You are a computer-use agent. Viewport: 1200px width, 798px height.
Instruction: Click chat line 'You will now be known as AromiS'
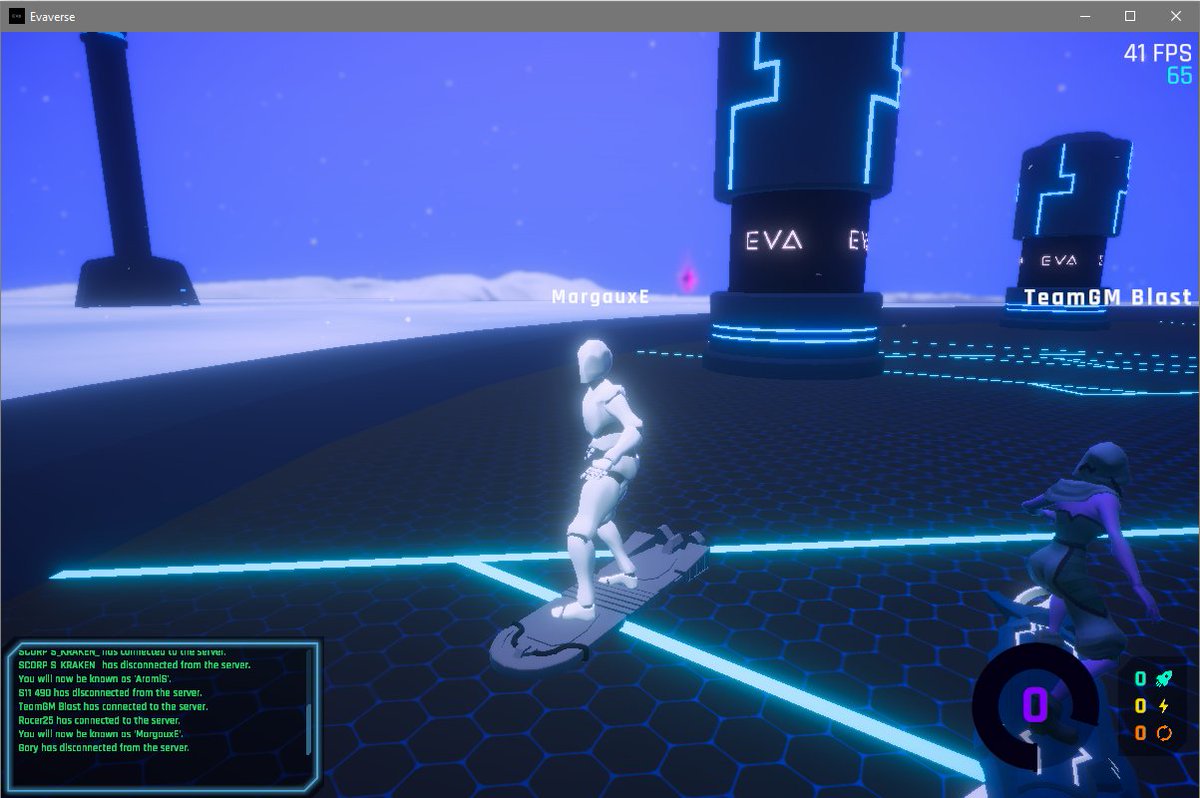click(94, 677)
